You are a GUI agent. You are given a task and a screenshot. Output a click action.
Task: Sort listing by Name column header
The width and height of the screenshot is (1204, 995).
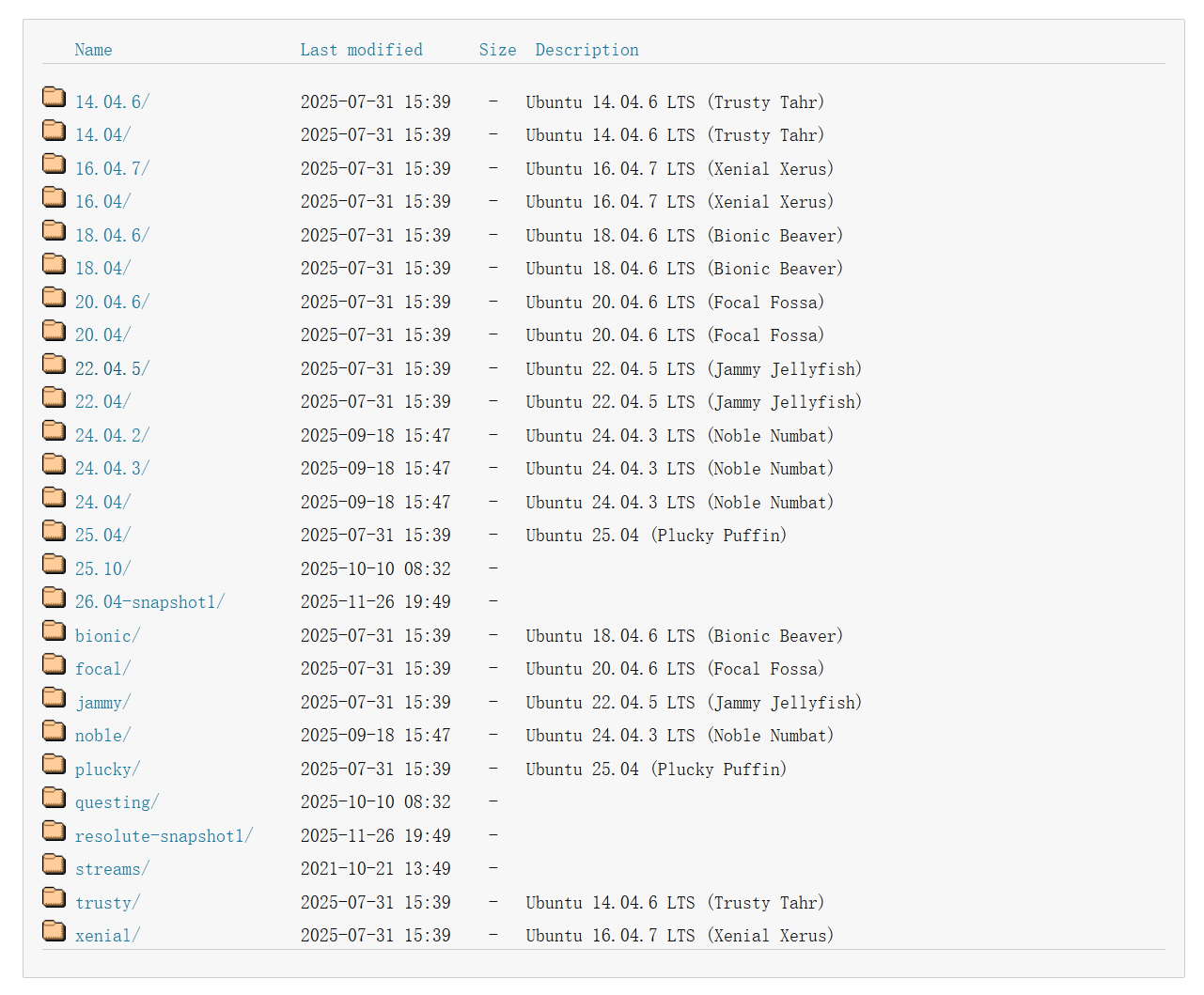pos(93,50)
